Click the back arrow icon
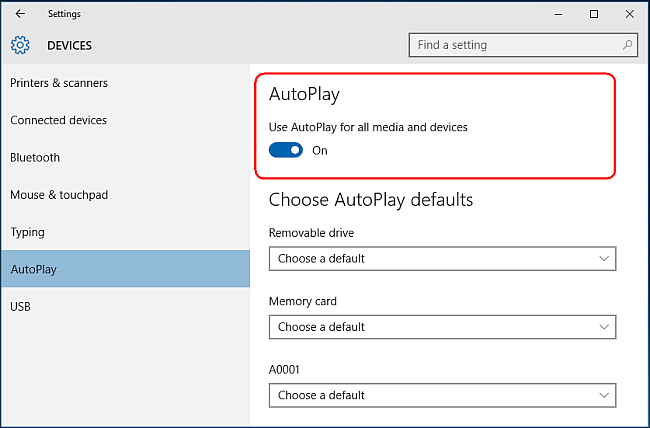The image size is (650, 428). (x=20, y=14)
